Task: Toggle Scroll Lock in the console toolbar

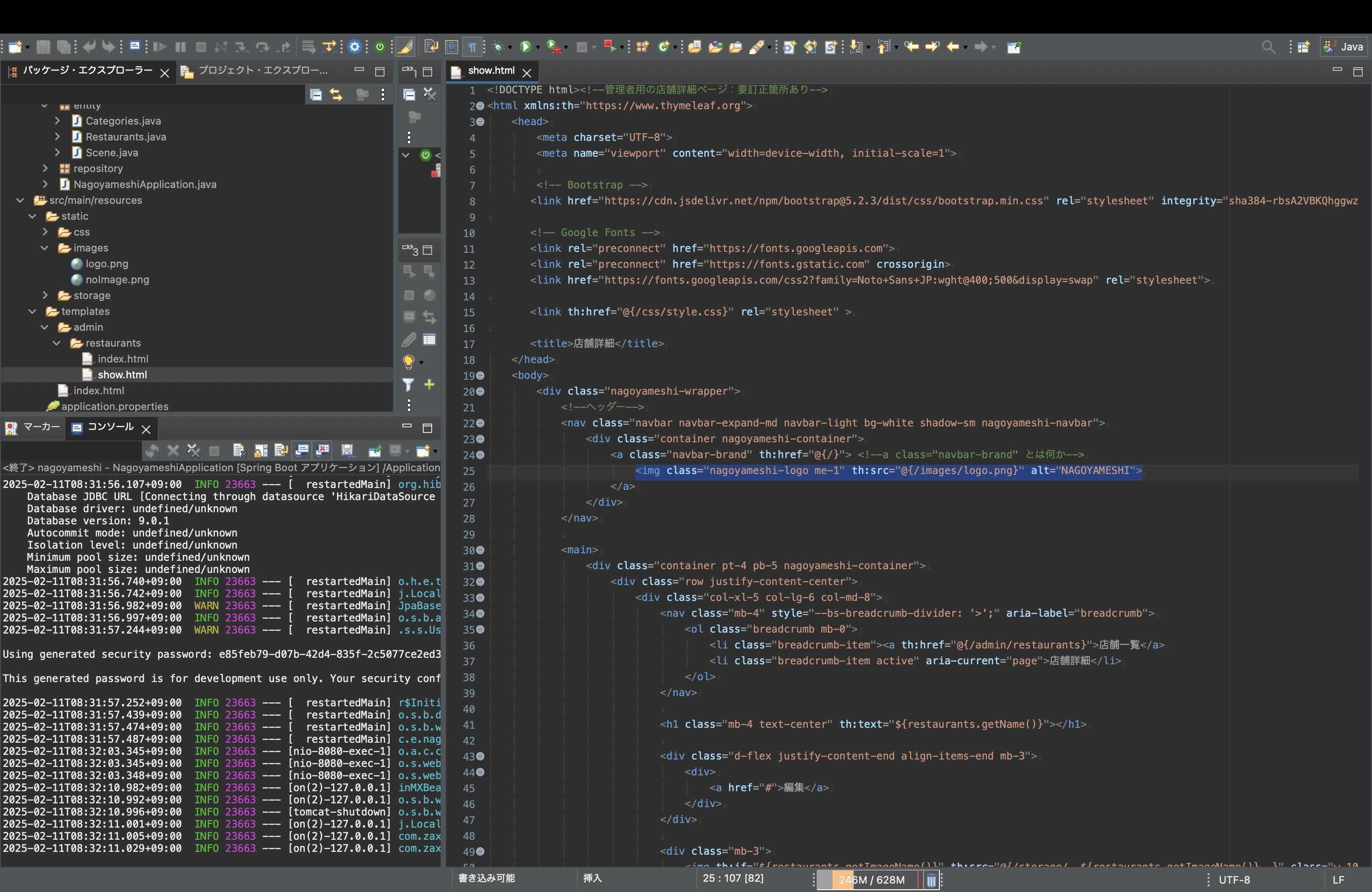Action: pos(260,450)
